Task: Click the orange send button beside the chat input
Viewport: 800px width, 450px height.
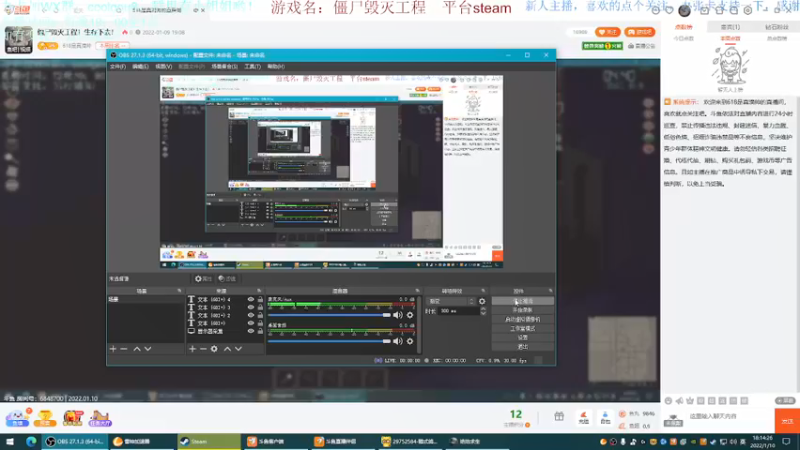Action: pyautogui.click(x=787, y=421)
